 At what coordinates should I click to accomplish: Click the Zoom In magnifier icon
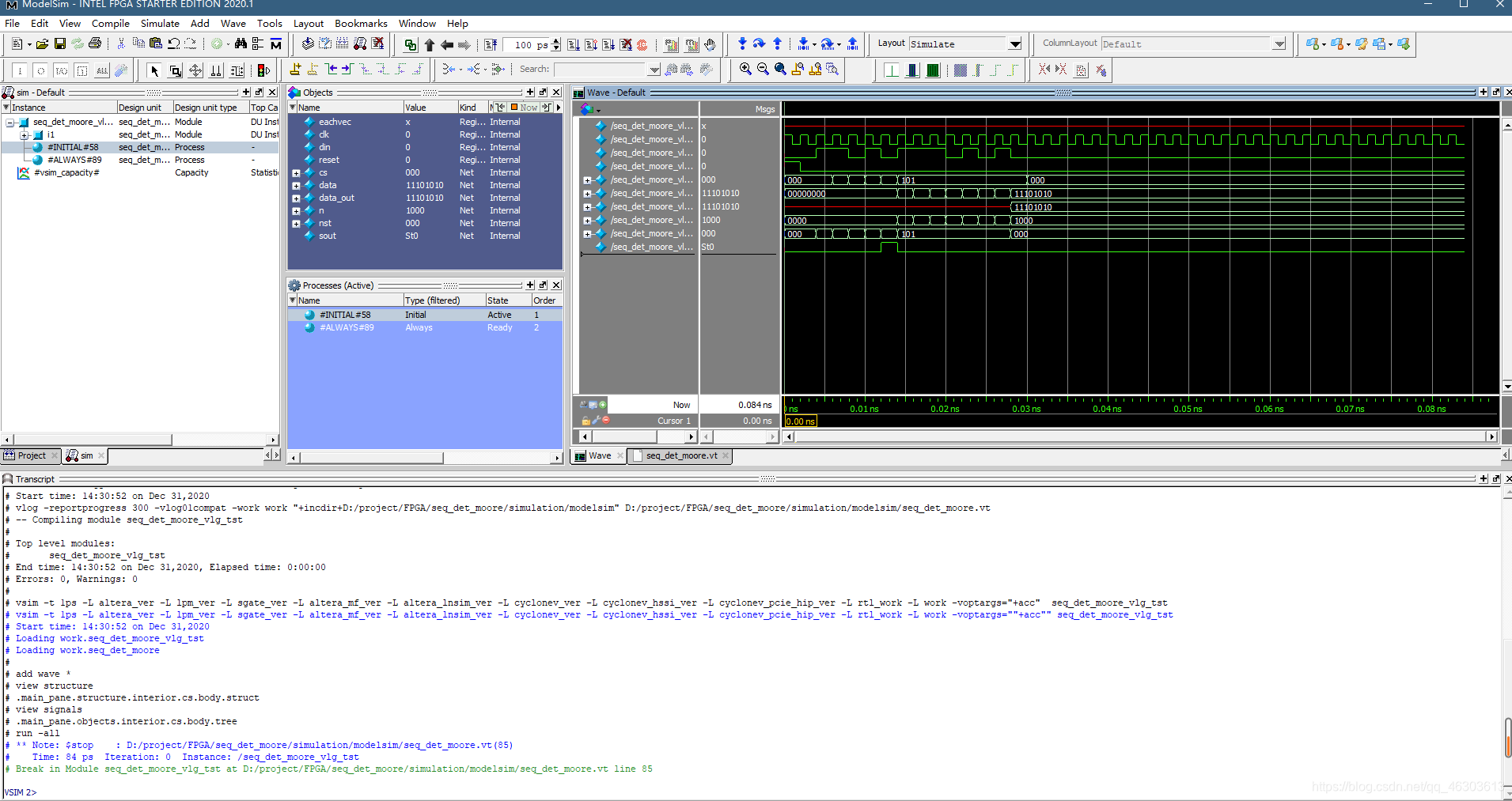[x=745, y=70]
